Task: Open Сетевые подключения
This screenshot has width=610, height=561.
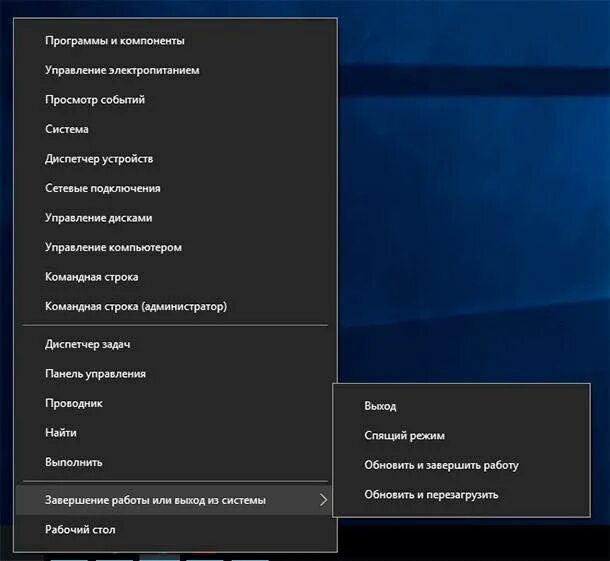Action: (x=175, y=189)
